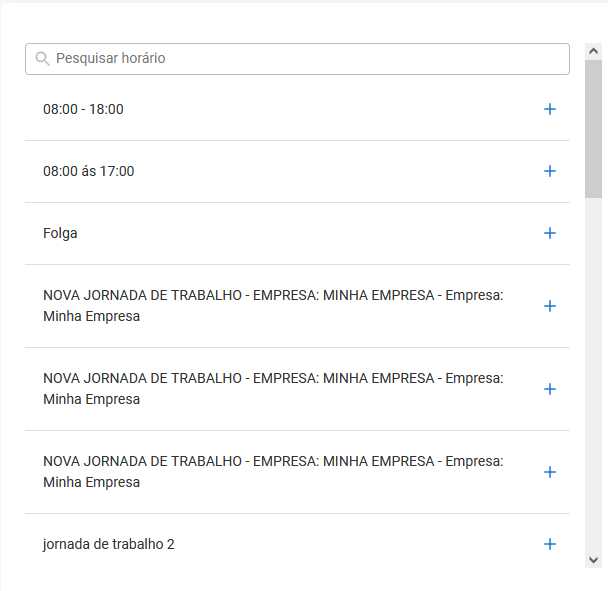Click magnifier icon in search box
This screenshot has width=608, height=591.
(x=42, y=59)
